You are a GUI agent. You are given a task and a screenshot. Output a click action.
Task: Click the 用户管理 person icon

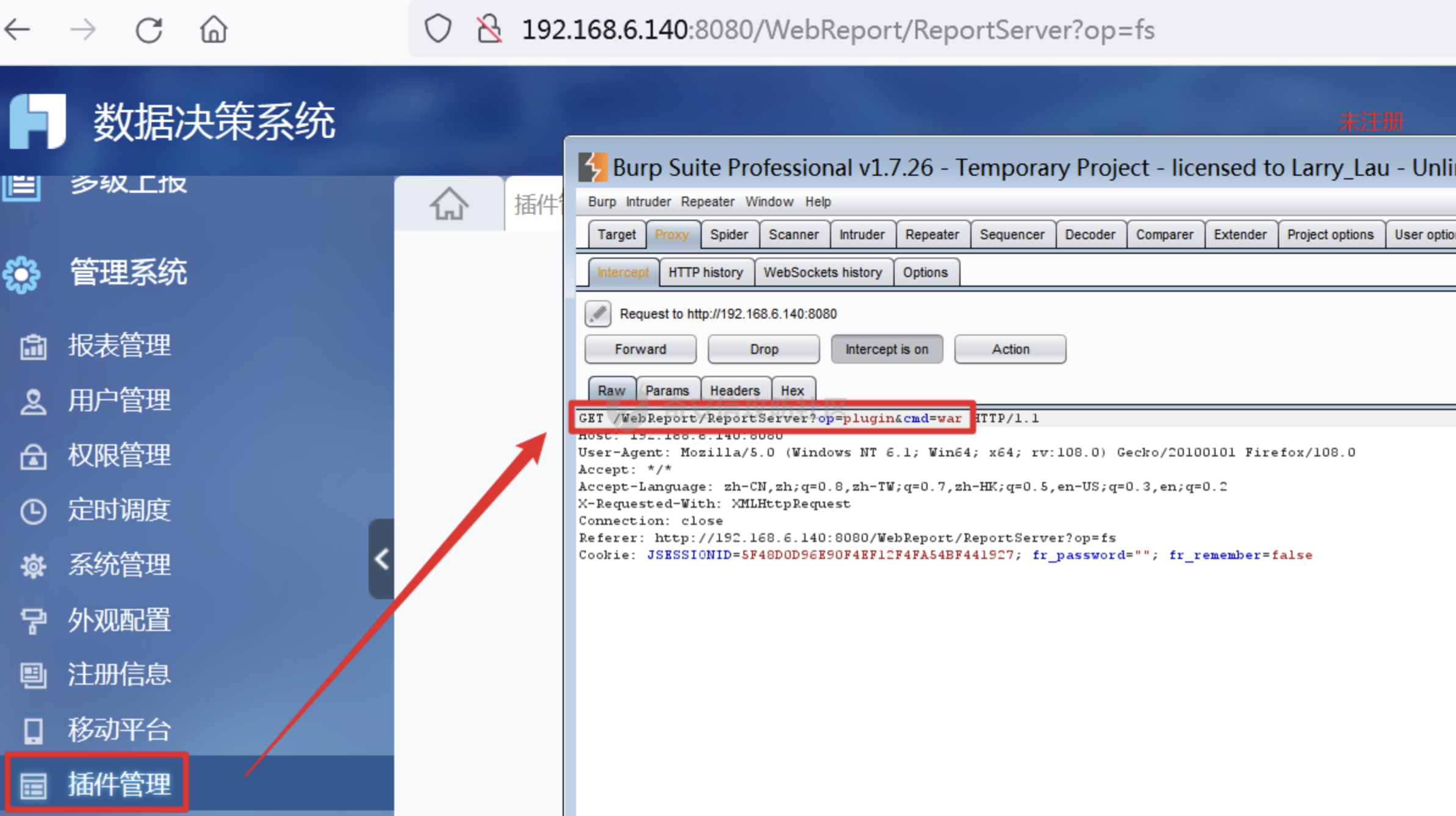coord(33,402)
